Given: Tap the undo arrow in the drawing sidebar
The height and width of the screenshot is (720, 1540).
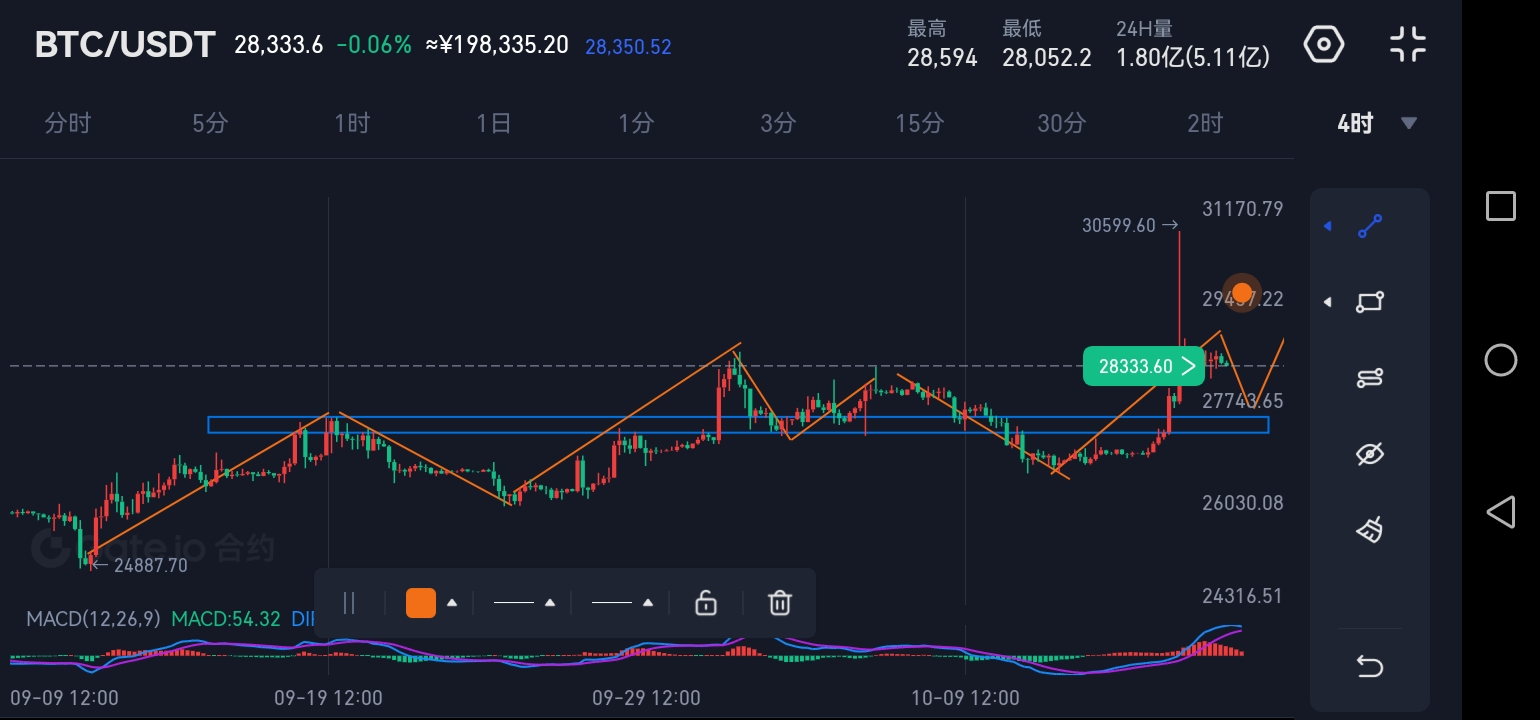Looking at the screenshot, I should coord(1369,665).
